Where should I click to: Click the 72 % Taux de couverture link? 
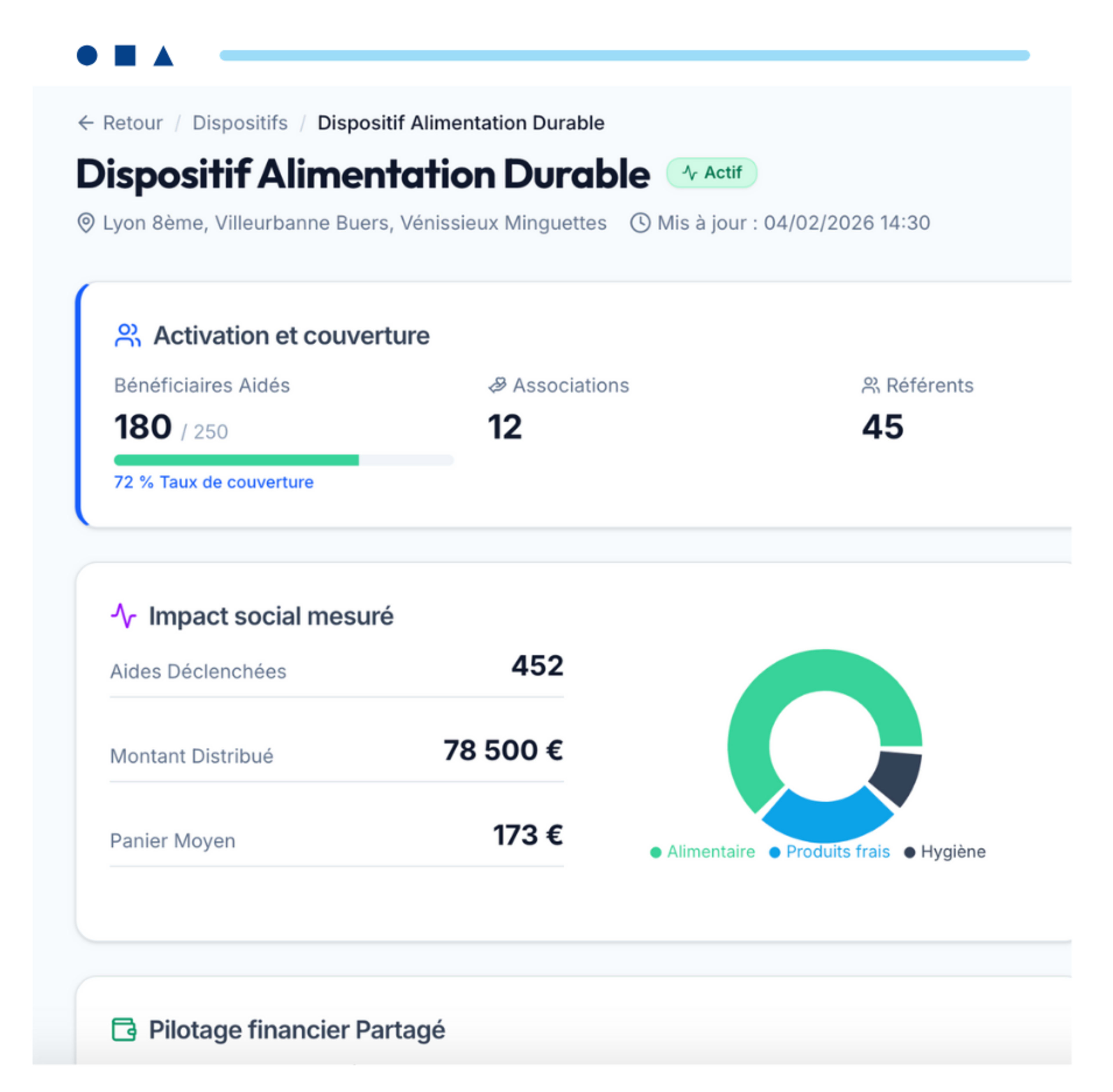pyautogui.click(x=213, y=482)
